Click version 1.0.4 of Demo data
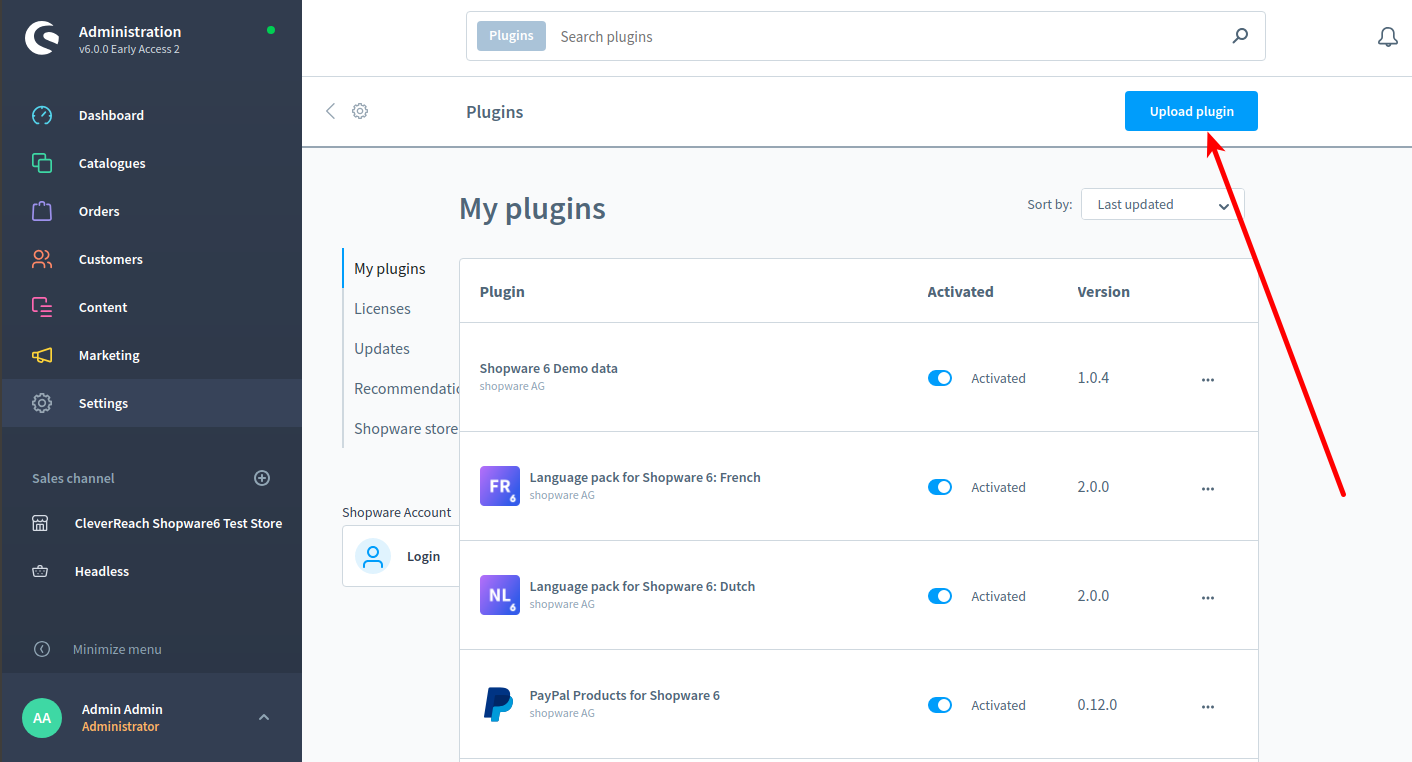The height and width of the screenshot is (762, 1412). coord(1093,378)
